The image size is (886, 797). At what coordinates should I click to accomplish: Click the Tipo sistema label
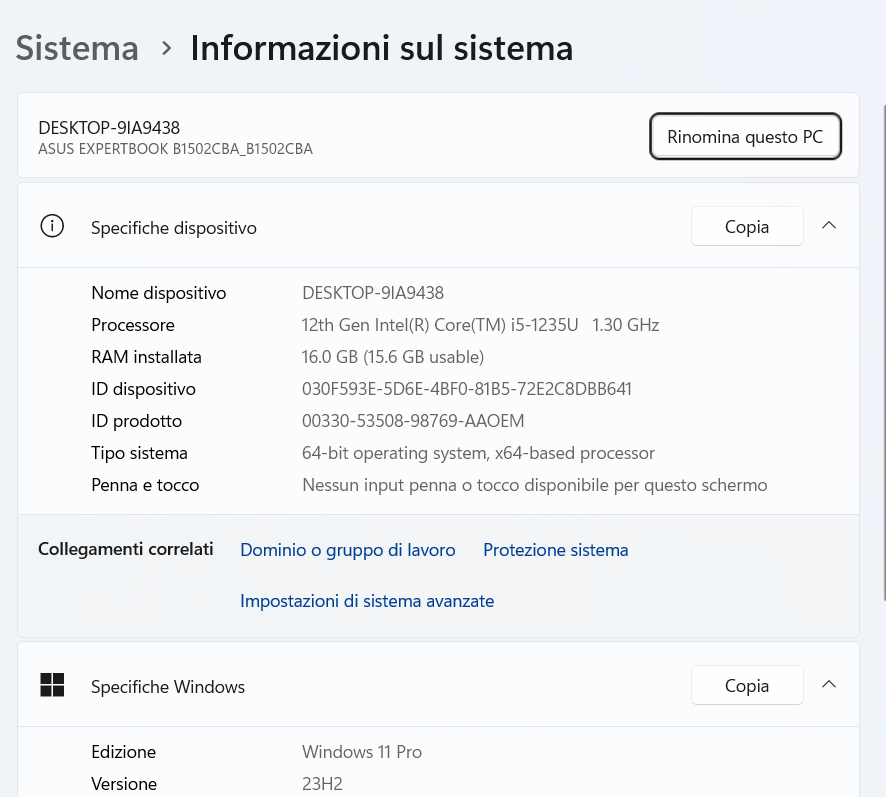click(x=140, y=453)
